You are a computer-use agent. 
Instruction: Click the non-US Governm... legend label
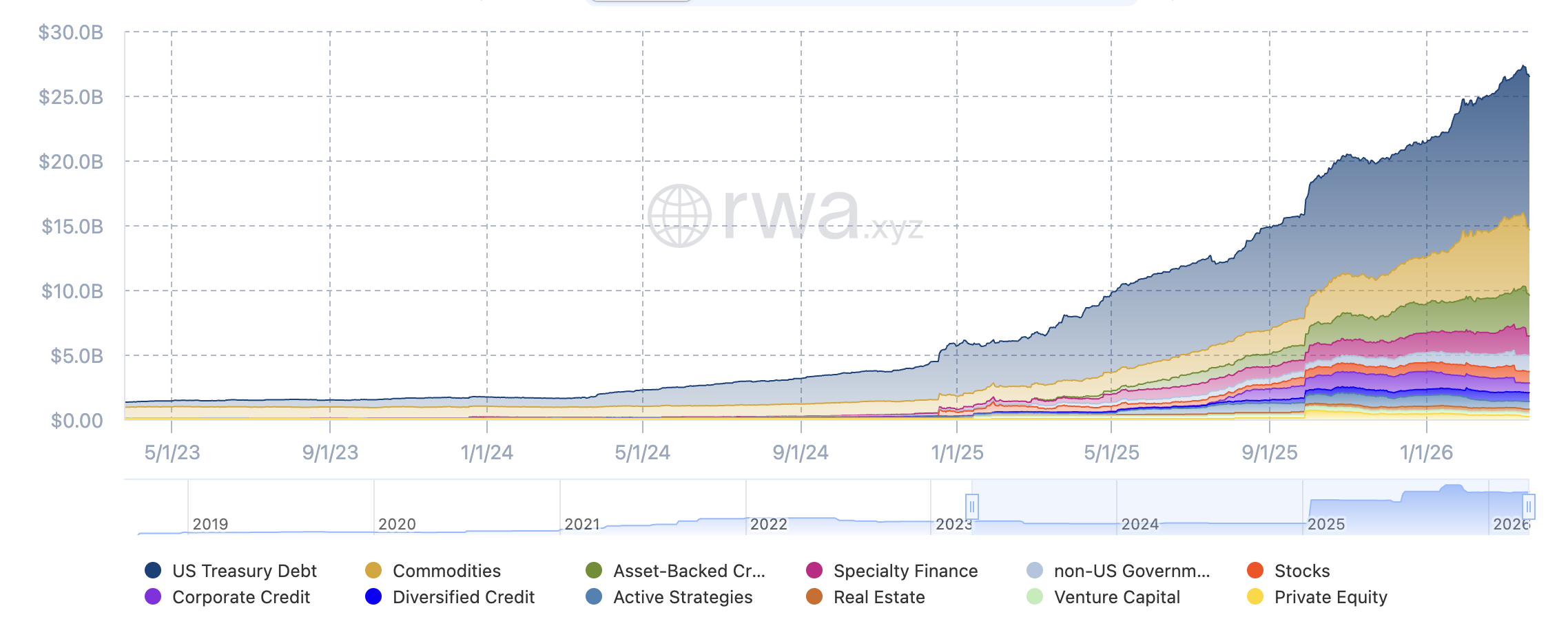[x=1131, y=571]
